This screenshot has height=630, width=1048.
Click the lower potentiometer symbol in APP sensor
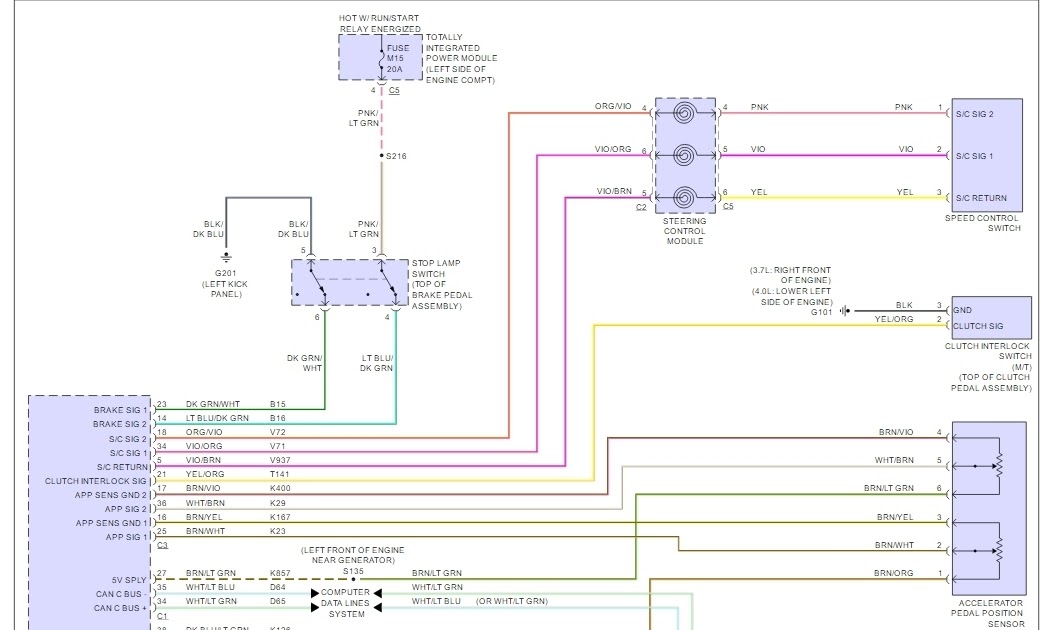pos(999,550)
